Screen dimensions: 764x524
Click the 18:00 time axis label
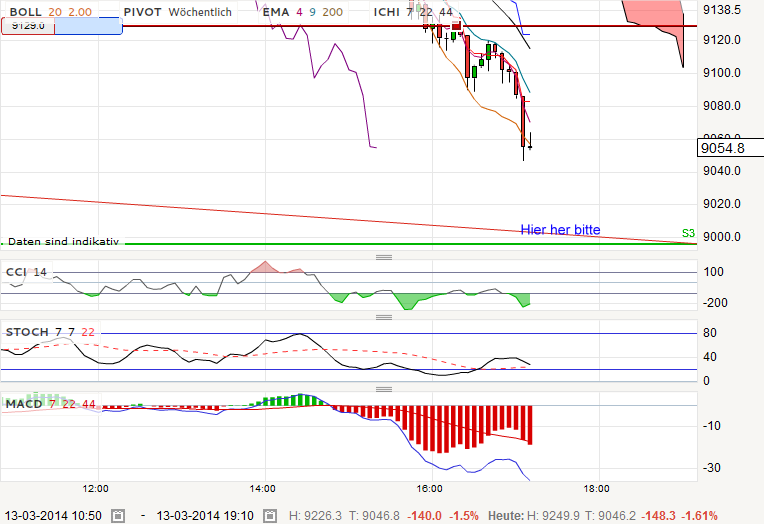596,488
